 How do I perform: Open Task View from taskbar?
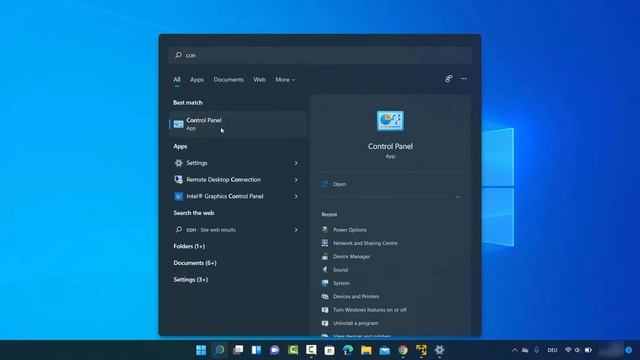coord(238,350)
